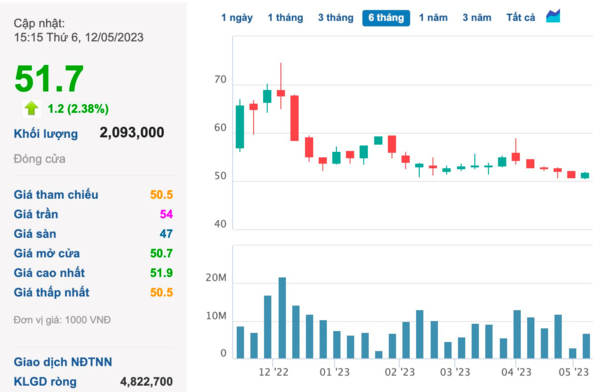Click the 04 '23 timeline axis label
Screen dimensions: 600x392
pyautogui.click(x=516, y=372)
